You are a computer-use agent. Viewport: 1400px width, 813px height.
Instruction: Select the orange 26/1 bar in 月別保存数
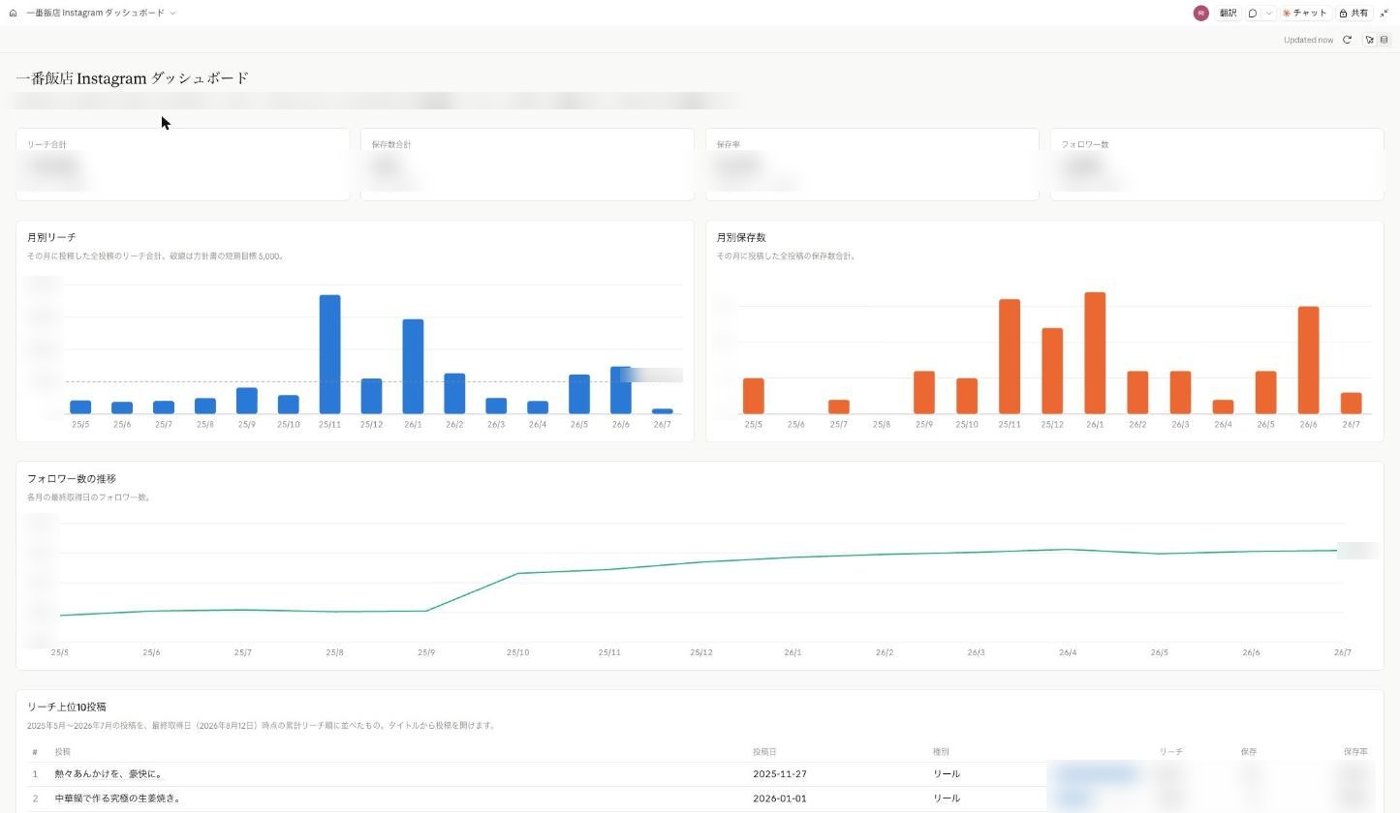[1095, 353]
